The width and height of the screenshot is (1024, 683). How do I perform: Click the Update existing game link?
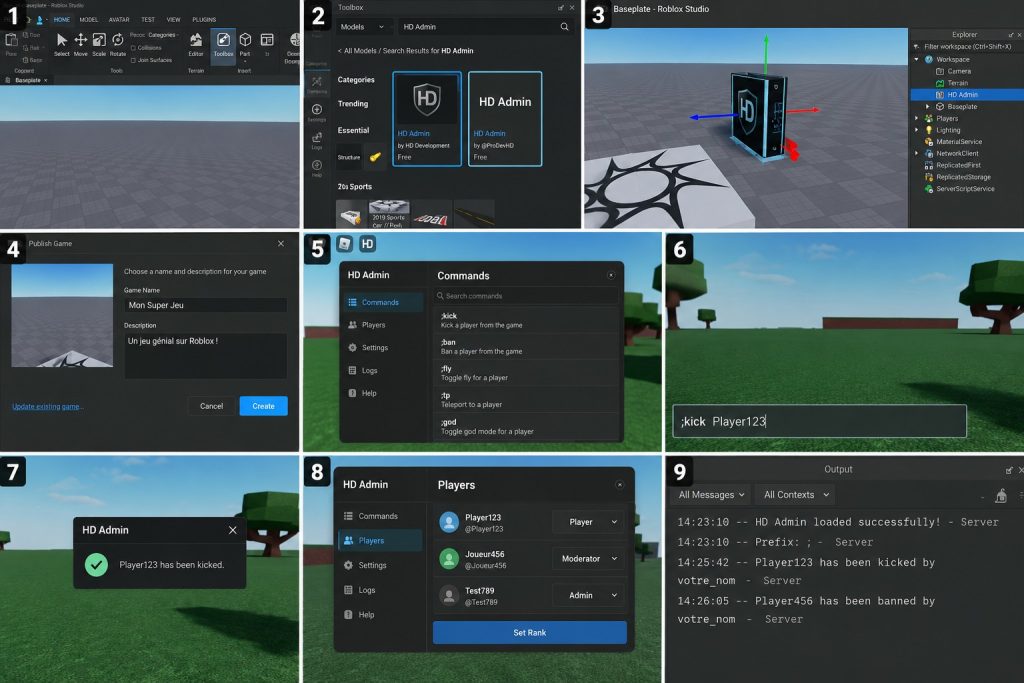[x=47, y=407]
